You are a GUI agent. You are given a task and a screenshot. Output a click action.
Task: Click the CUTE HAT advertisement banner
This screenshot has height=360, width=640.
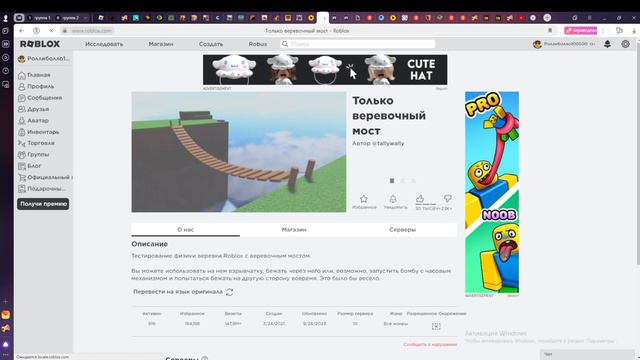point(325,70)
